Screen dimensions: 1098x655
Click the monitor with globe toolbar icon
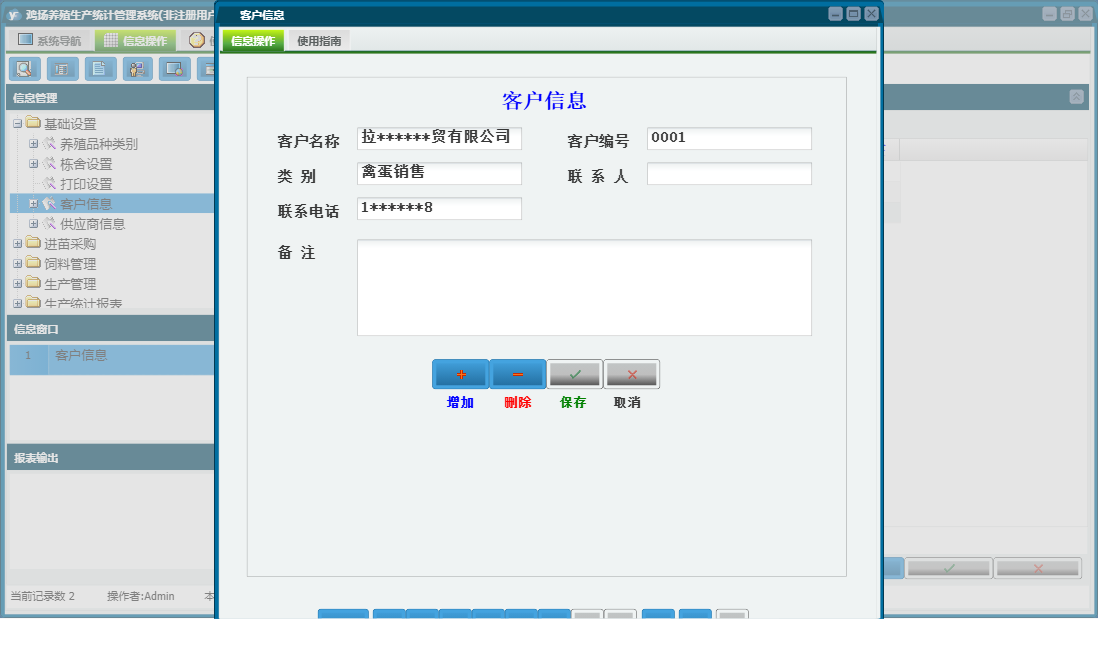[174, 69]
